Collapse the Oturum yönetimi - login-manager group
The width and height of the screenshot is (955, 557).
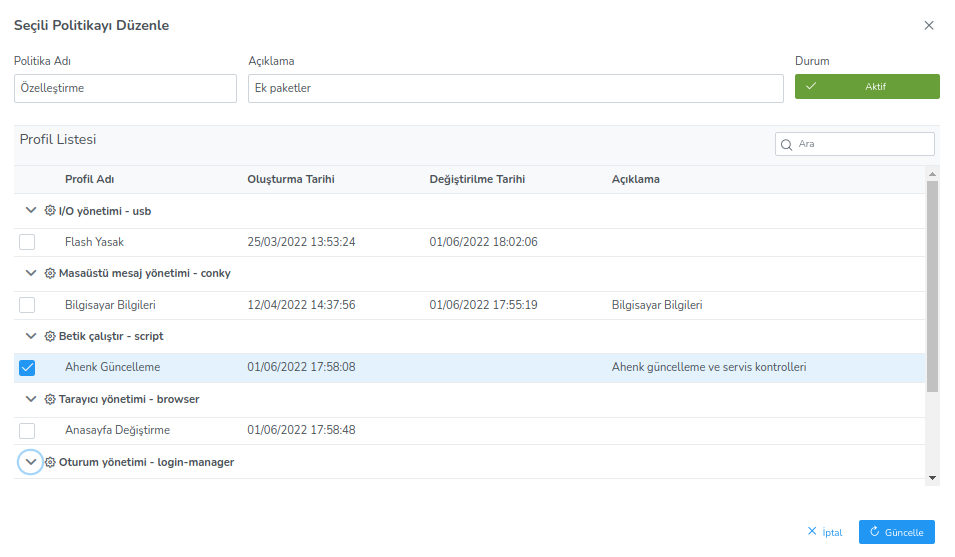(30, 462)
